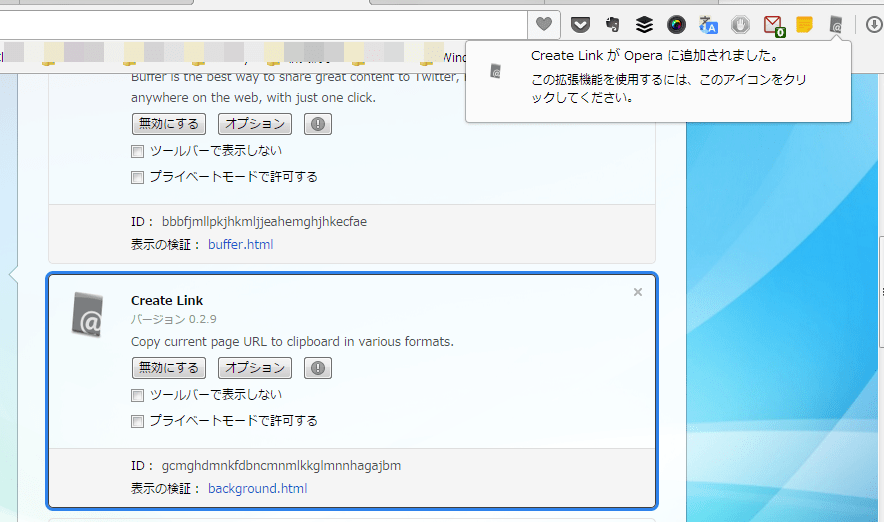
Task: Disable the Buffer extension (無効にする)
Action: [x=169, y=124]
